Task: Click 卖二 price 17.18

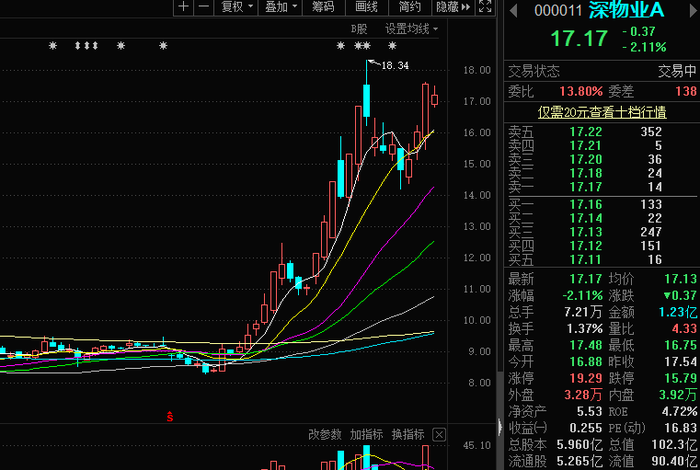Action: 586,173
